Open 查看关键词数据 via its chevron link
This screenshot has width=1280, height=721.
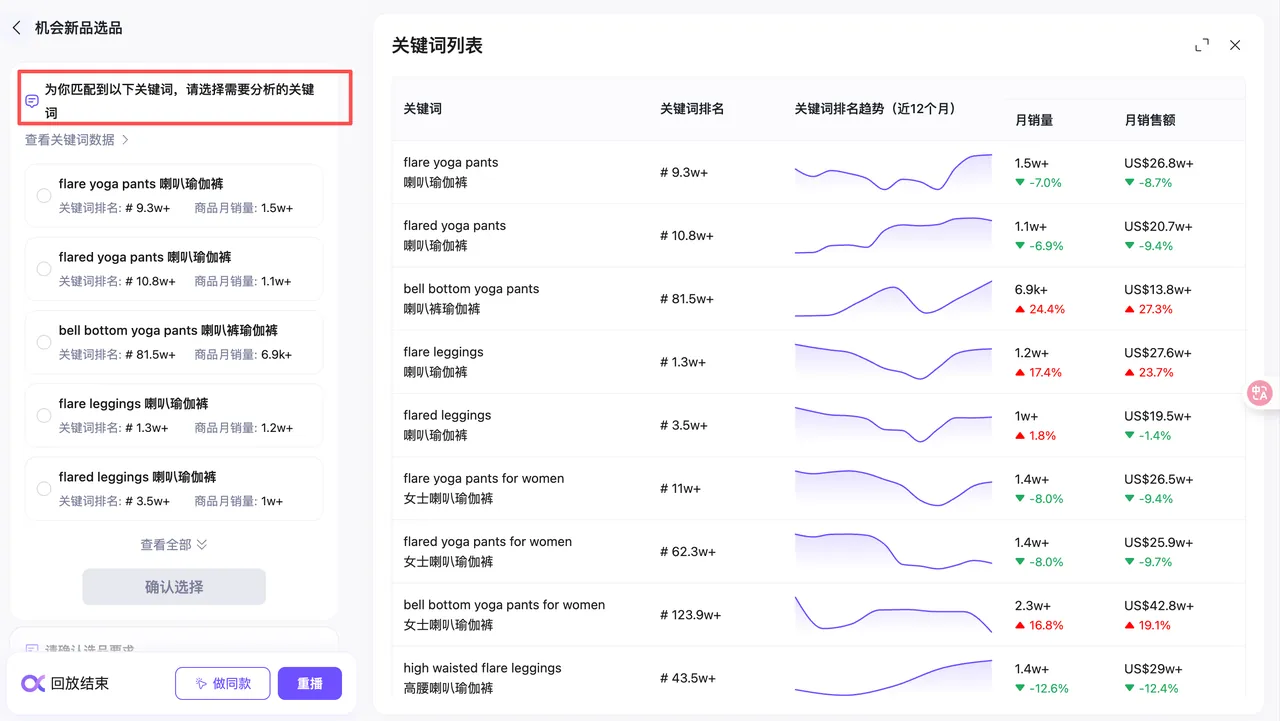(x=77, y=140)
